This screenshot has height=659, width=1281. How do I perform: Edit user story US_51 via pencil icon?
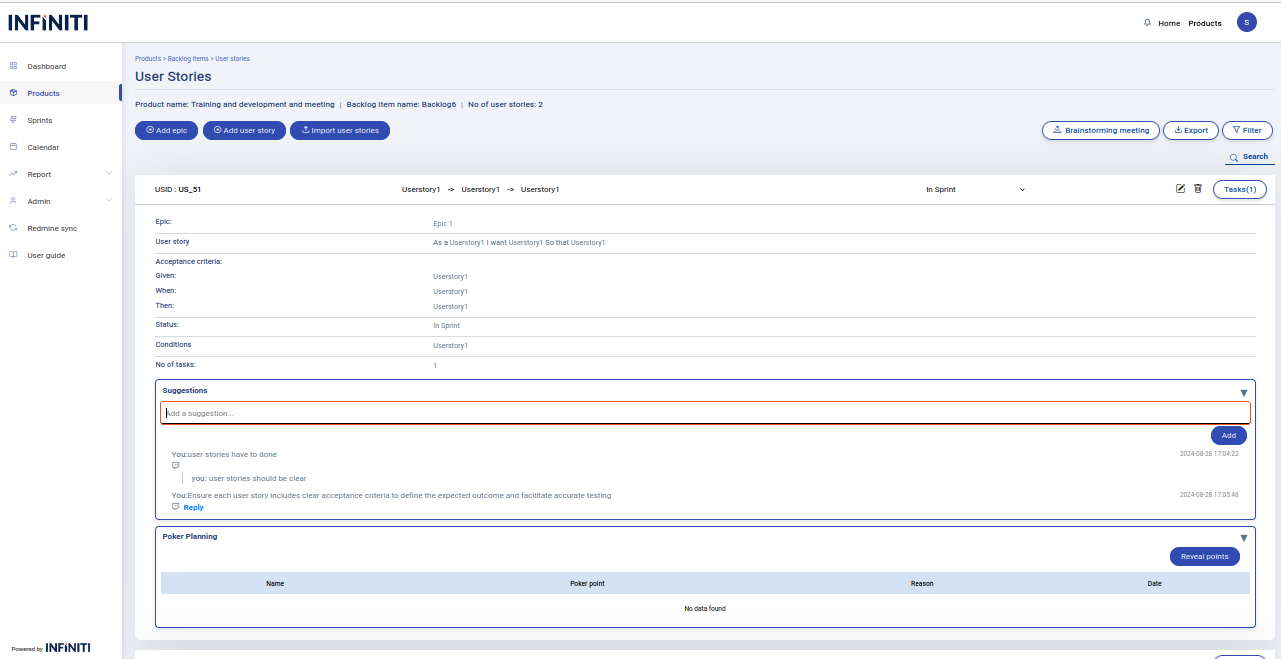[x=1180, y=188]
